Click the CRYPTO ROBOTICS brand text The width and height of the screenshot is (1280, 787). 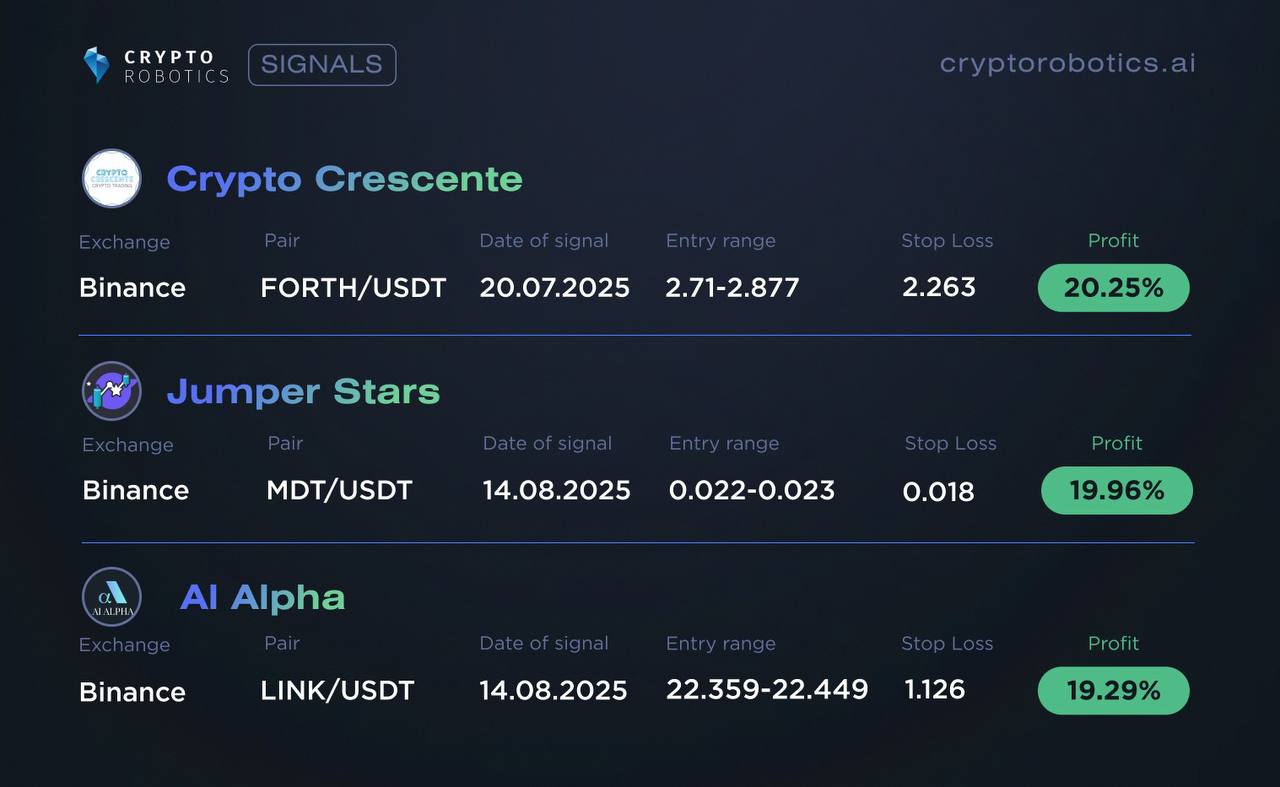click(176, 66)
